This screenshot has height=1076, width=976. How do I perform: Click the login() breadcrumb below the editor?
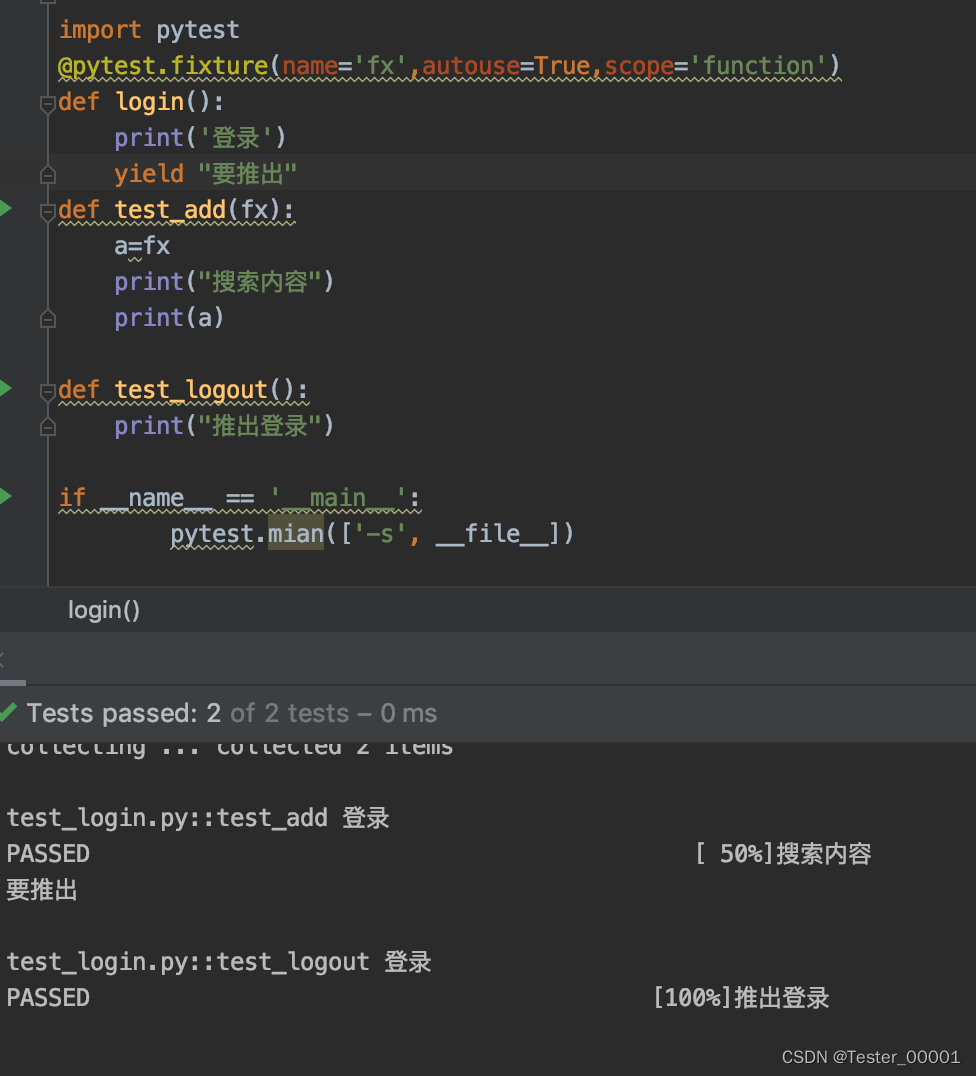104,610
